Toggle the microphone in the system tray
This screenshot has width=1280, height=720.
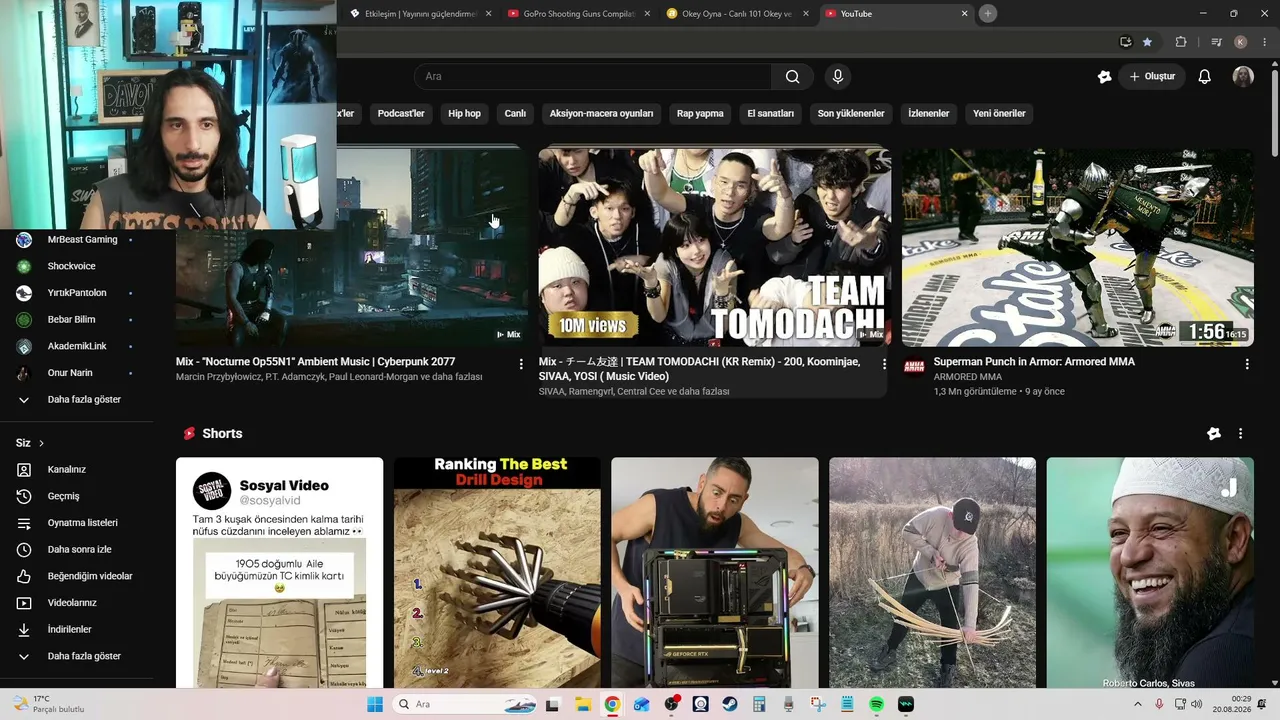tap(1159, 704)
